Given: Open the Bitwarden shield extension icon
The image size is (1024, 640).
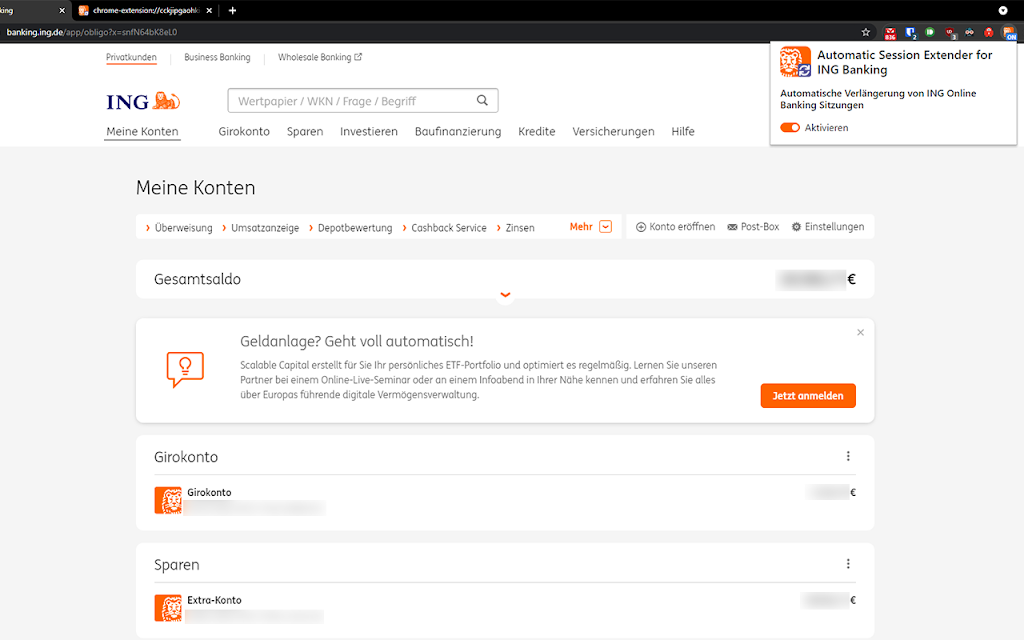Looking at the screenshot, I should pyautogui.click(x=910, y=33).
